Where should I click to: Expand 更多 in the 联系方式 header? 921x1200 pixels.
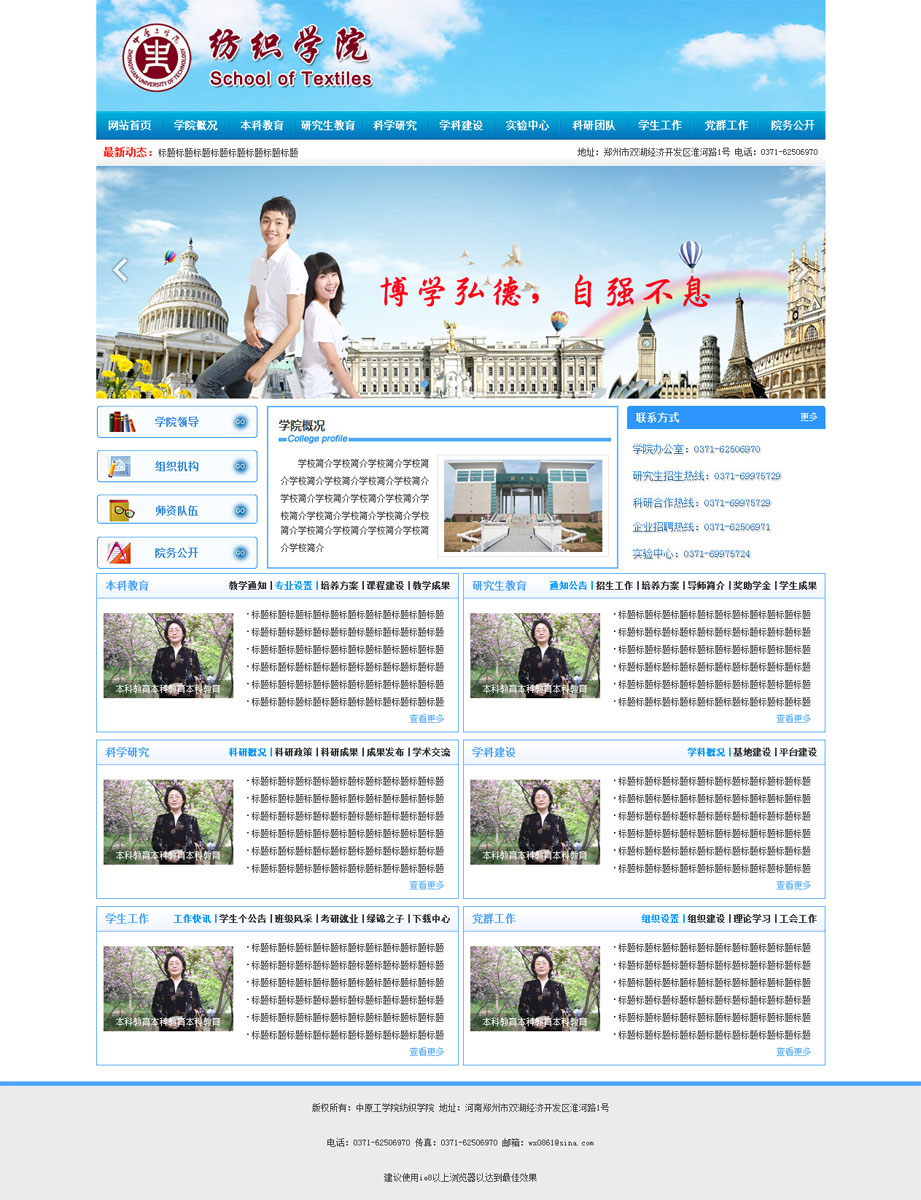tap(808, 417)
